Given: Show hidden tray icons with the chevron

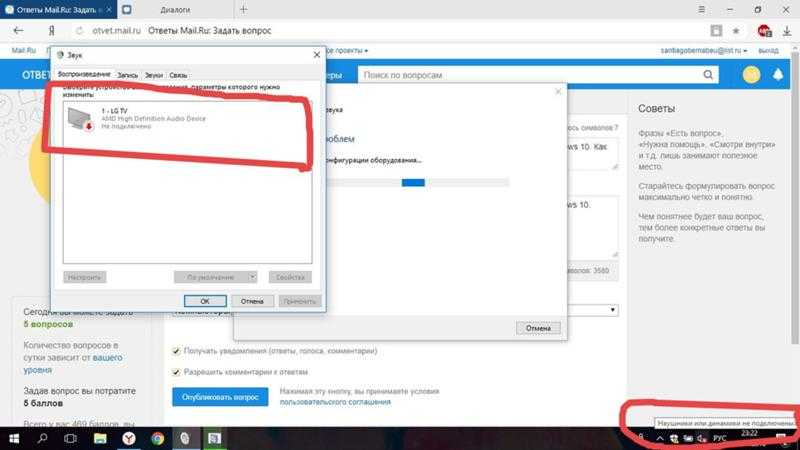Looking at the screenshot, I should click(660, 438).
